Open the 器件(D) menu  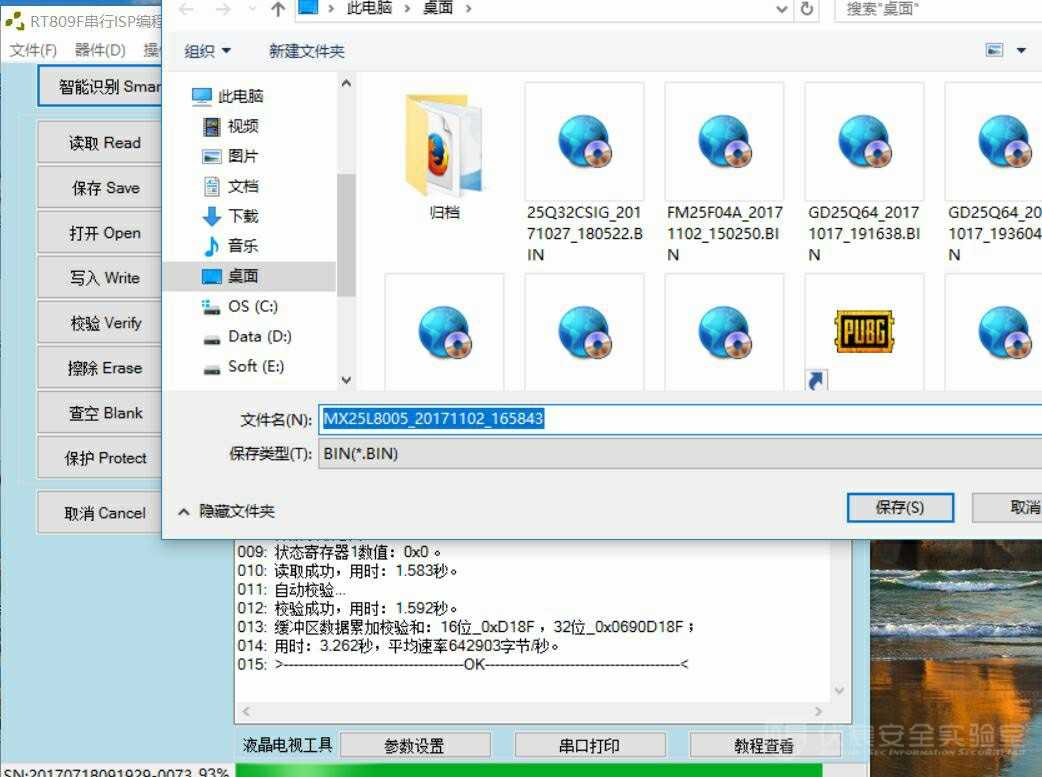[x=100, y=50]
